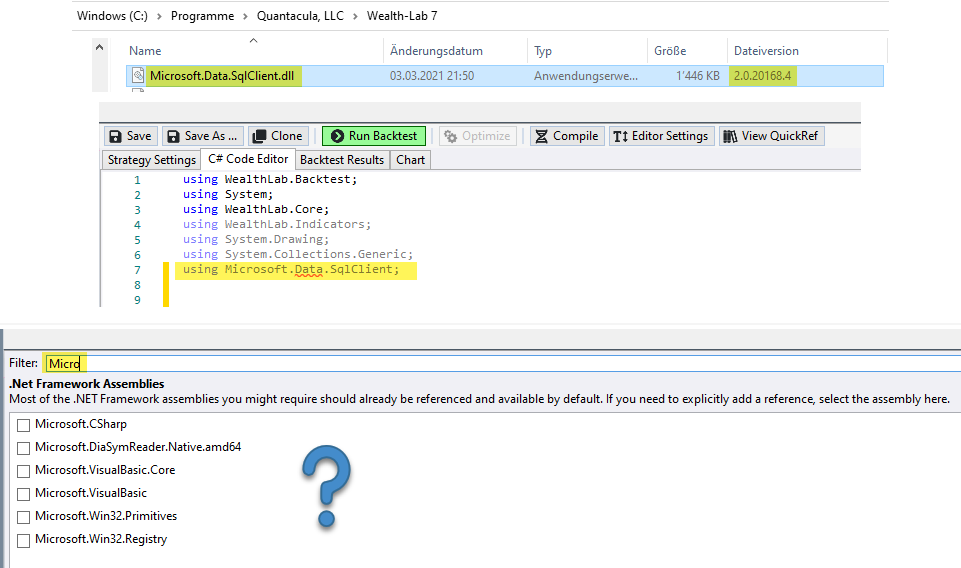The width and height of the screenshot is (961, 568).
Task: Click the Save floppy disk icon
Action: (115, 136)
